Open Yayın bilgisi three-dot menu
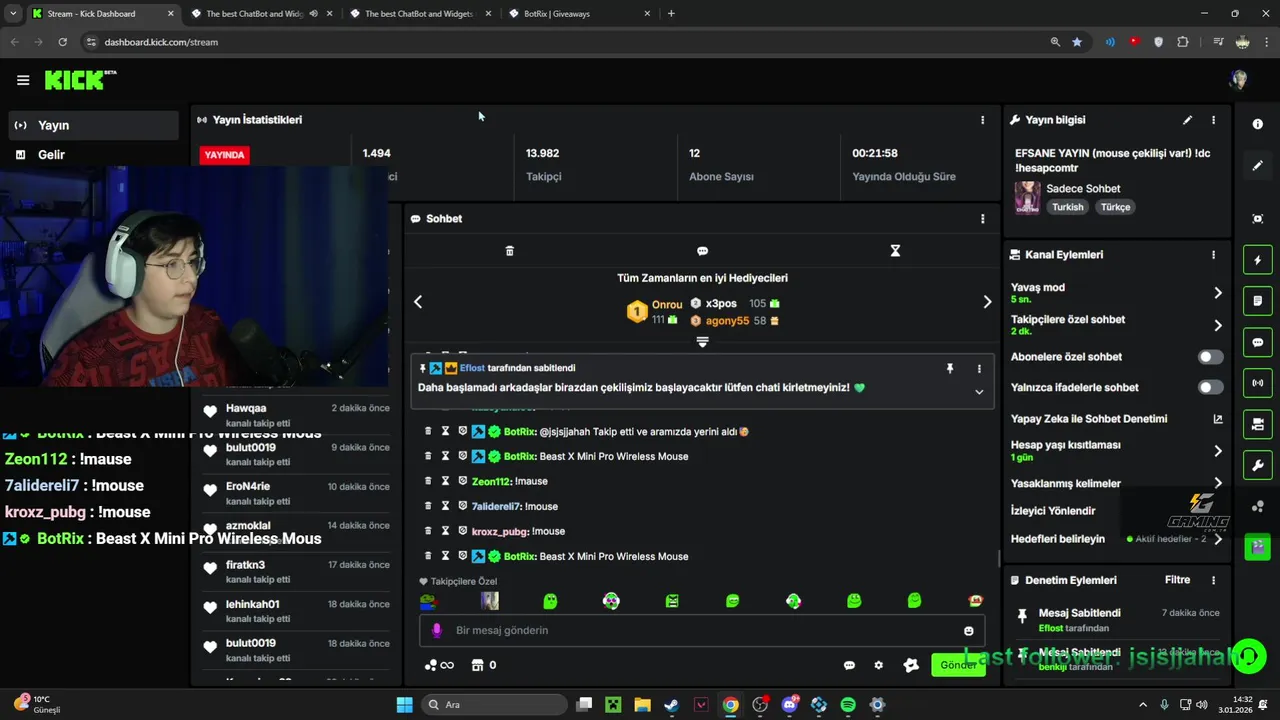1280x720 pixels. pos(1213,120)
